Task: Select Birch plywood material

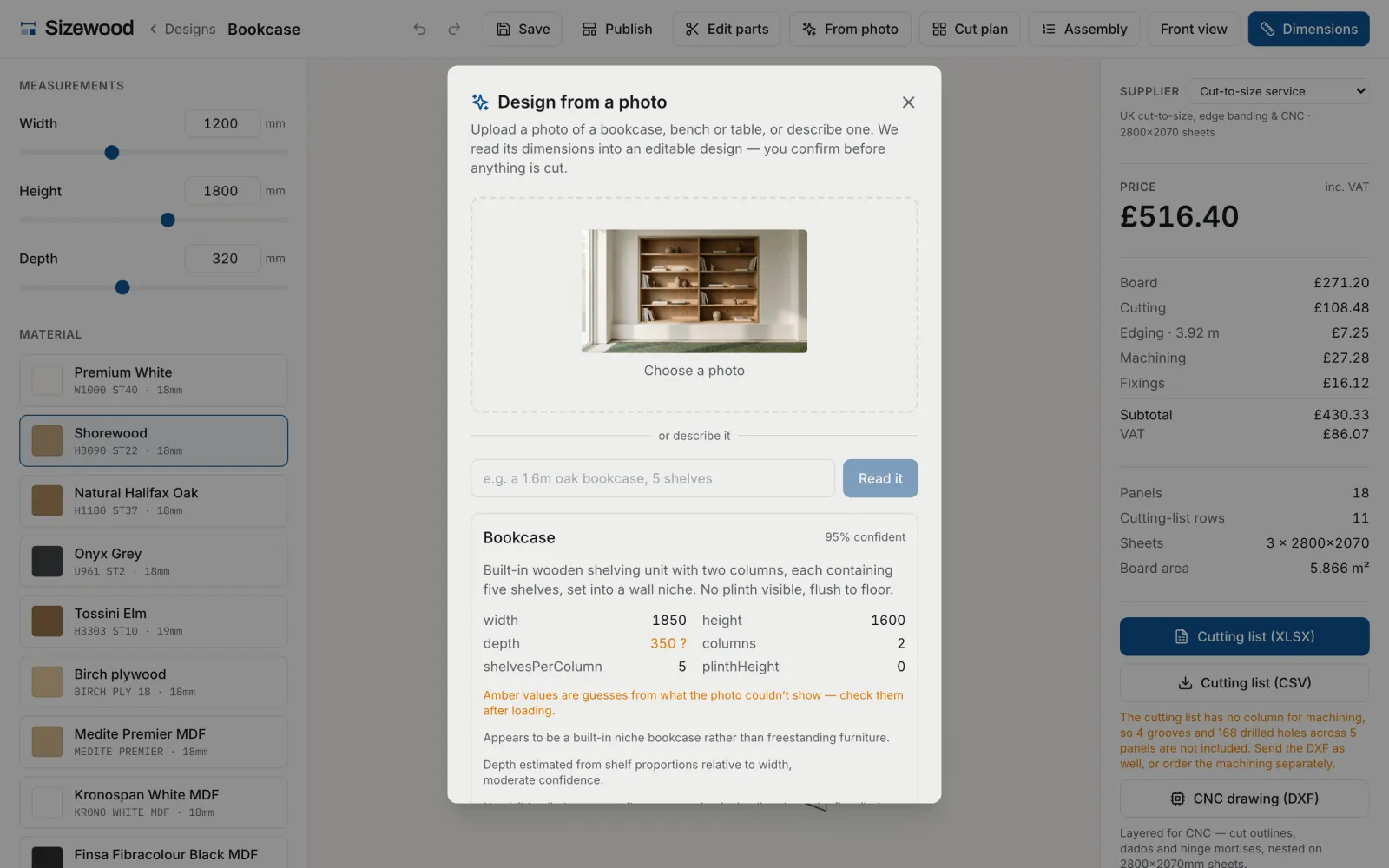Action: [x=154, y=682]
